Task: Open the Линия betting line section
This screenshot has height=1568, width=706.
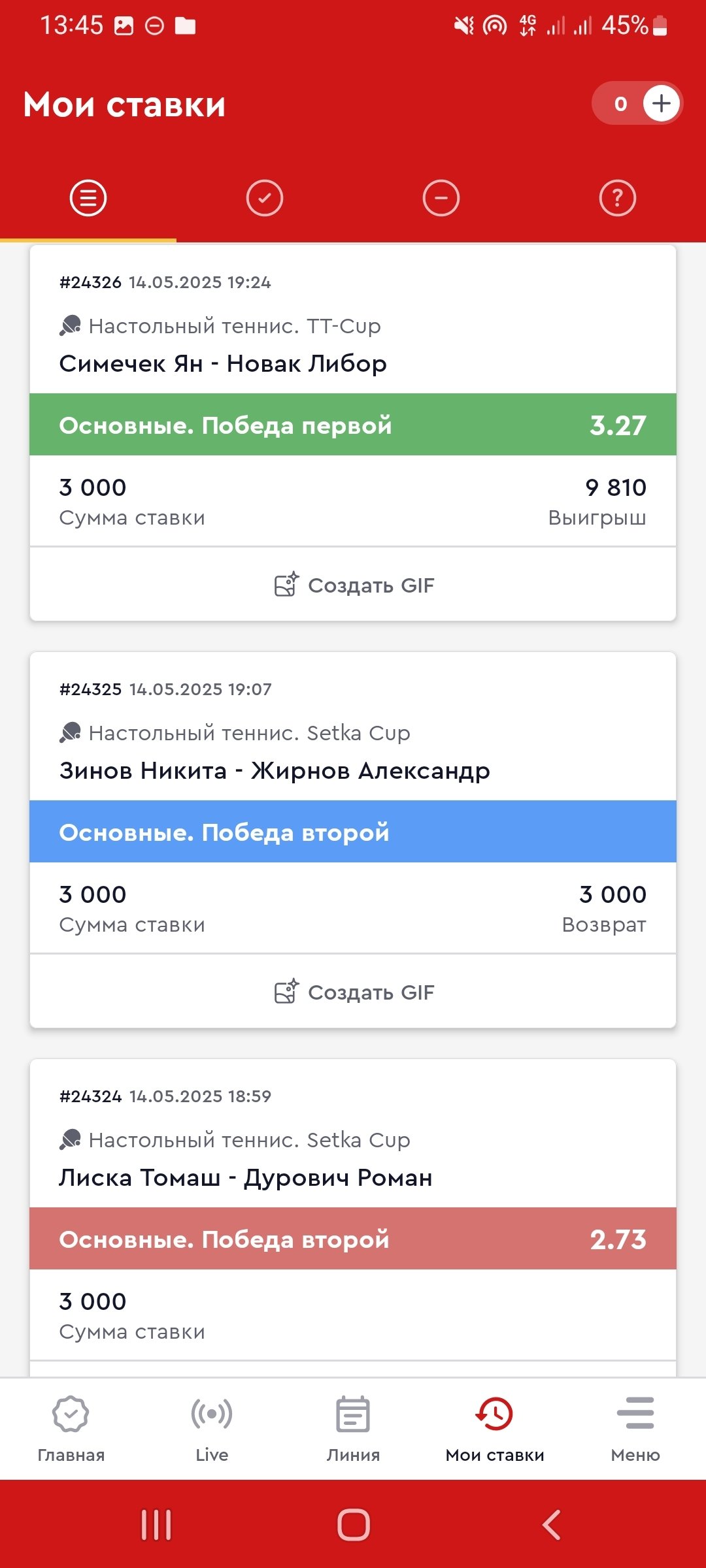Action: 353,1428
